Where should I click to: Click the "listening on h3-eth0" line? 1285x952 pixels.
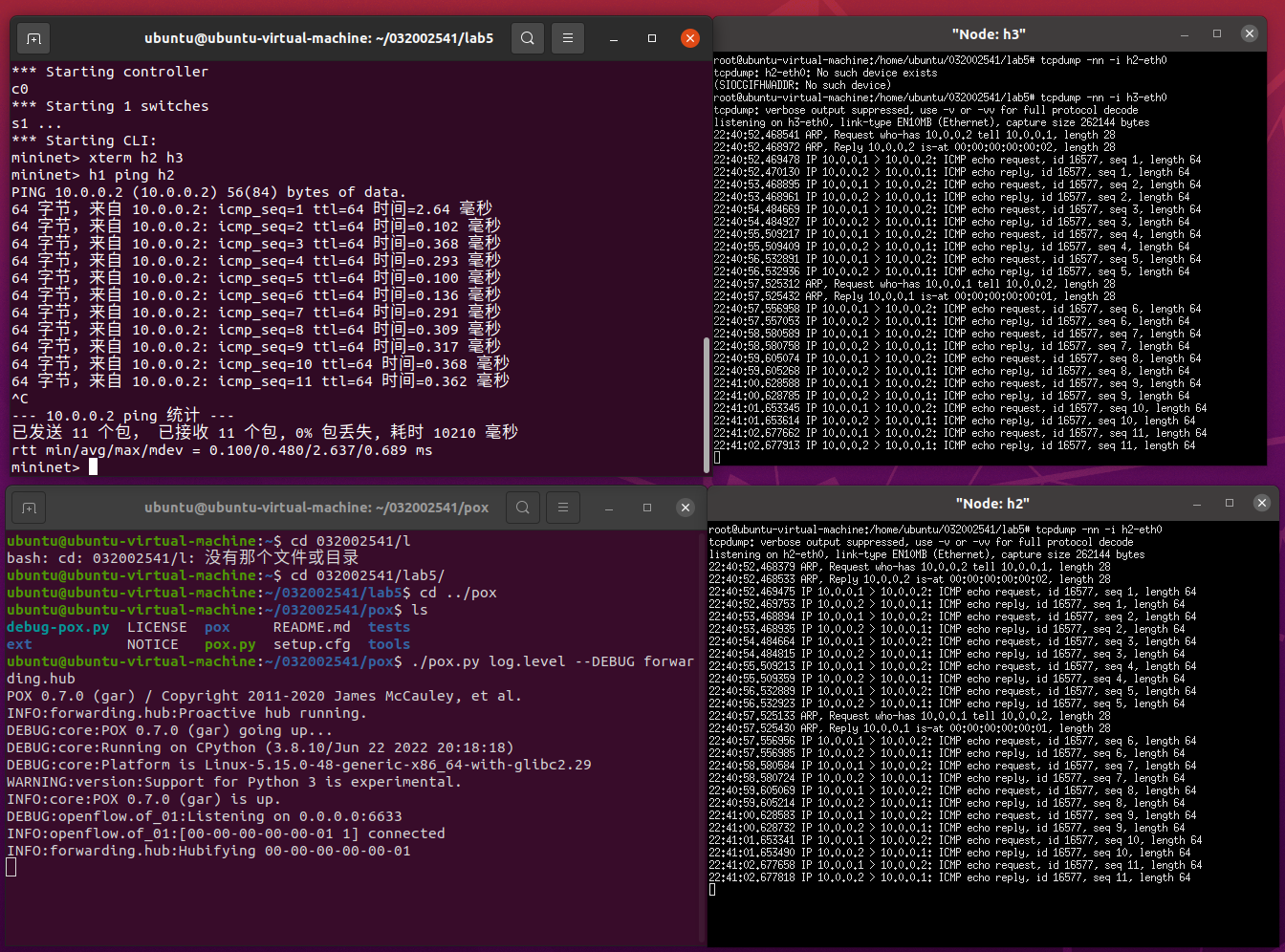point(932,122)
